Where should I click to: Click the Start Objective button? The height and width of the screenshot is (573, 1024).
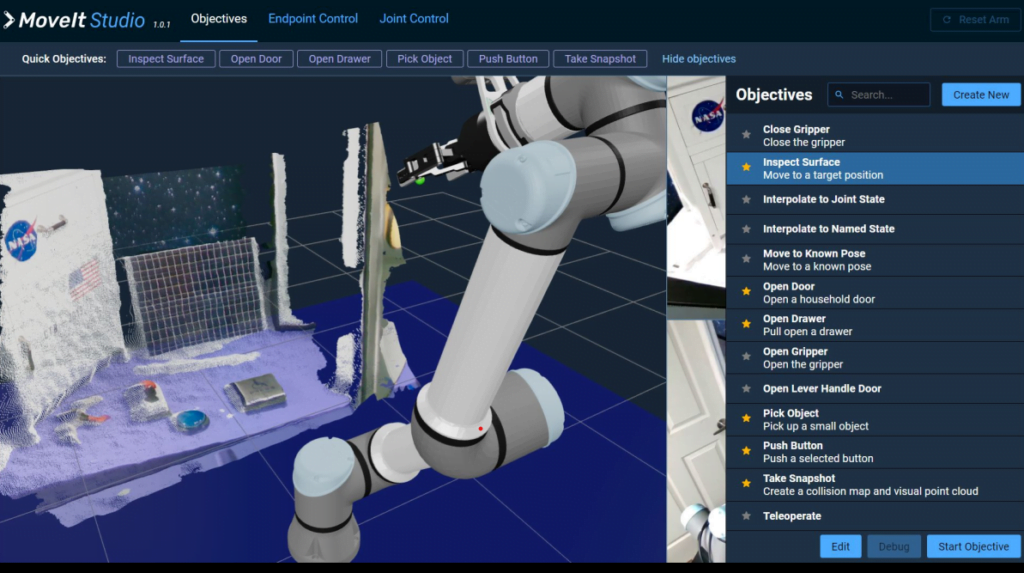tap(973, 546)
